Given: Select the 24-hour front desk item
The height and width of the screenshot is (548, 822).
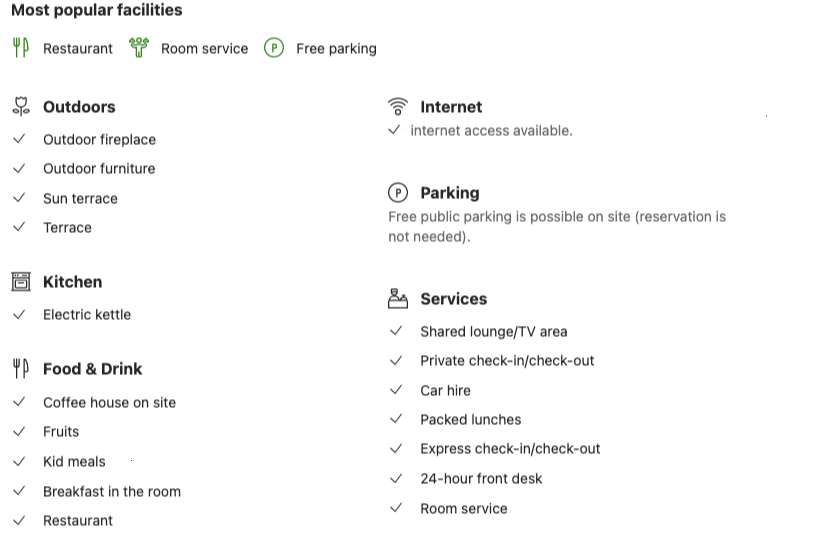Looking at the screenshot, I should click(x=481, y=479).
